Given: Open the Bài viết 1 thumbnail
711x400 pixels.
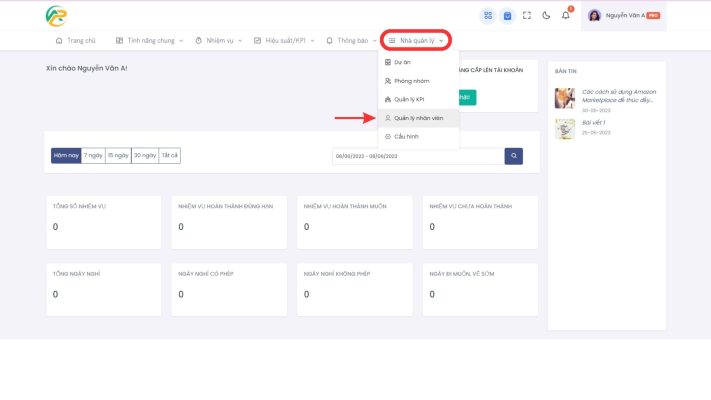Looking at the screenshot, I should click(565, 129).
